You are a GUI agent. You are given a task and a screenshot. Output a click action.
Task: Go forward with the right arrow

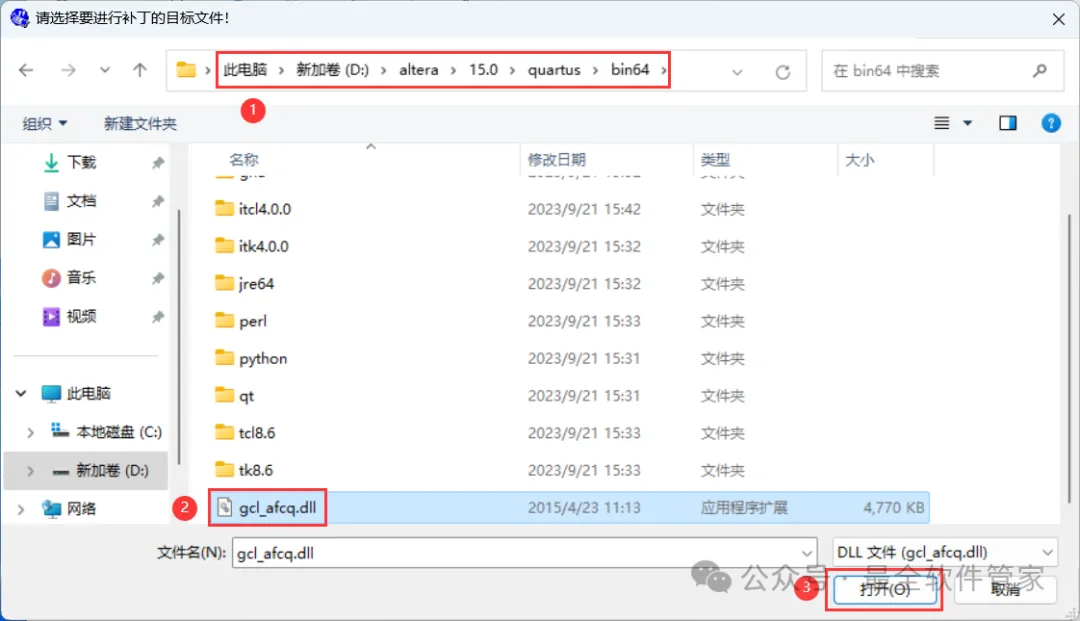[x=68, y=70]
